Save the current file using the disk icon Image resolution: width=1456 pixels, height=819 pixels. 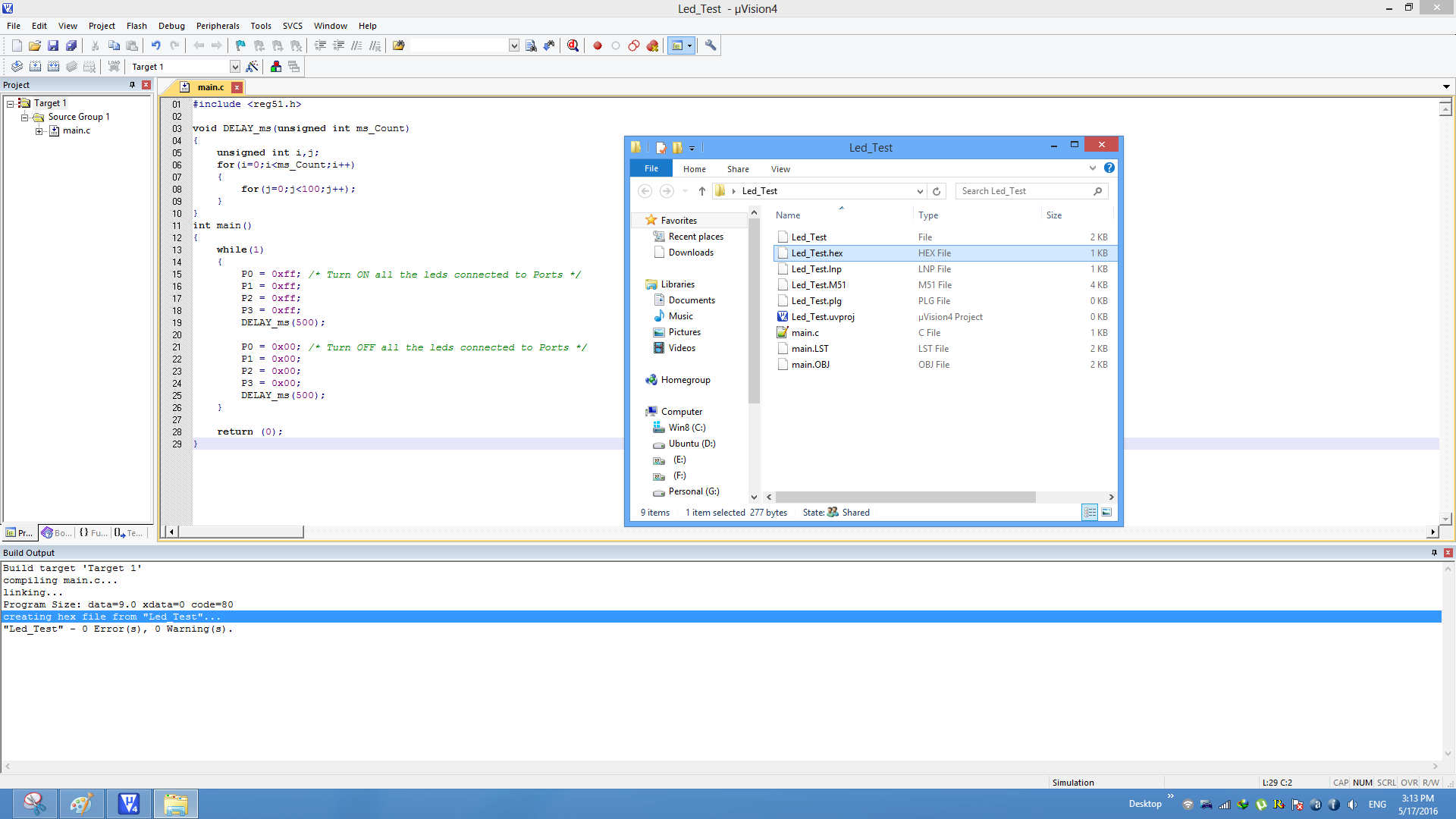pyautogui.click(x=53, y=45)
